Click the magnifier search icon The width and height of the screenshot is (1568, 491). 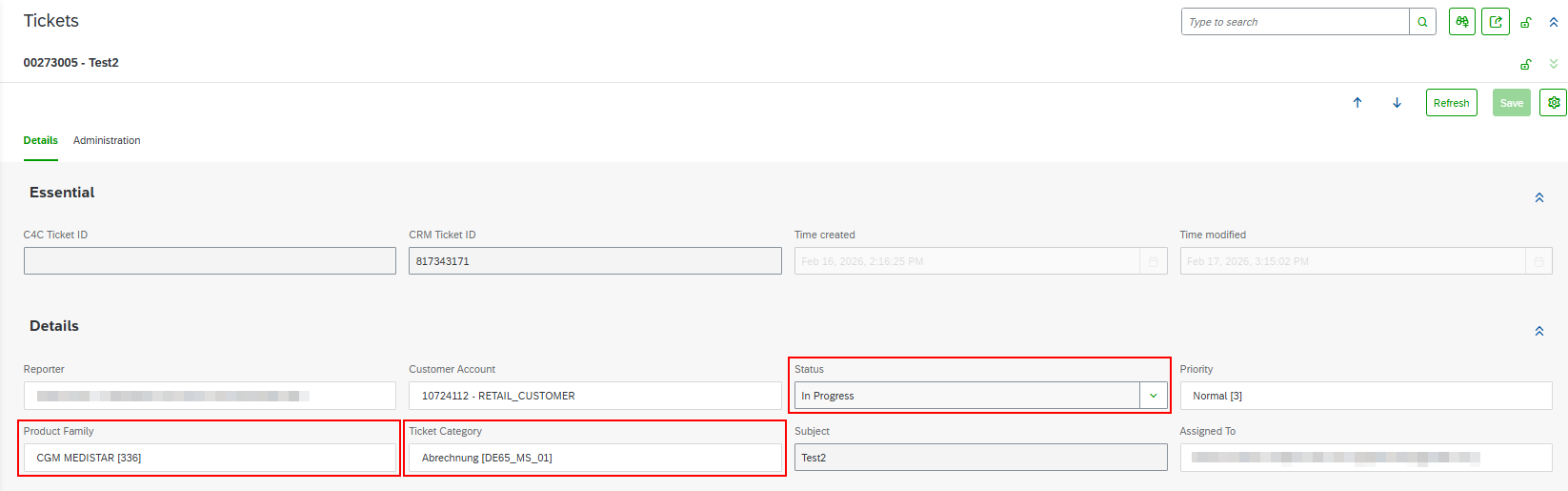[1422, 22]
